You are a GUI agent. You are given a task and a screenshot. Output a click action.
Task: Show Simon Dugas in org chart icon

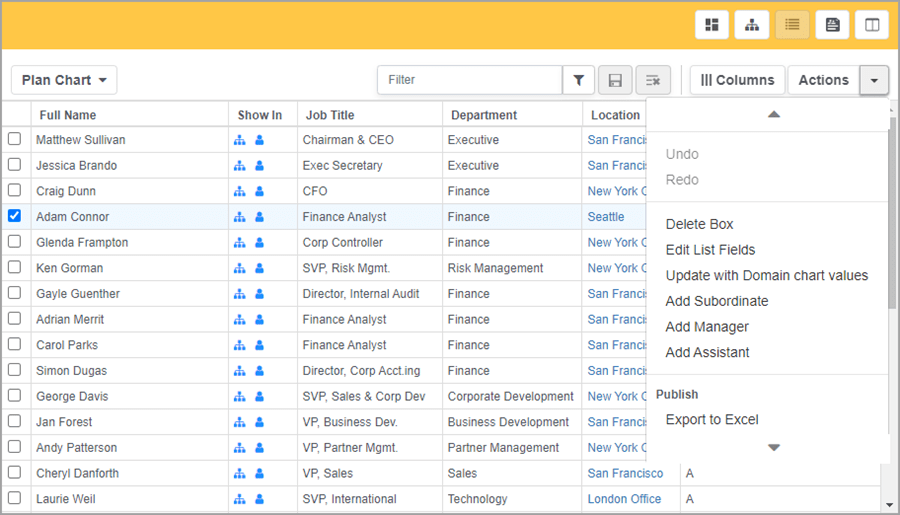tap(240, 371)
